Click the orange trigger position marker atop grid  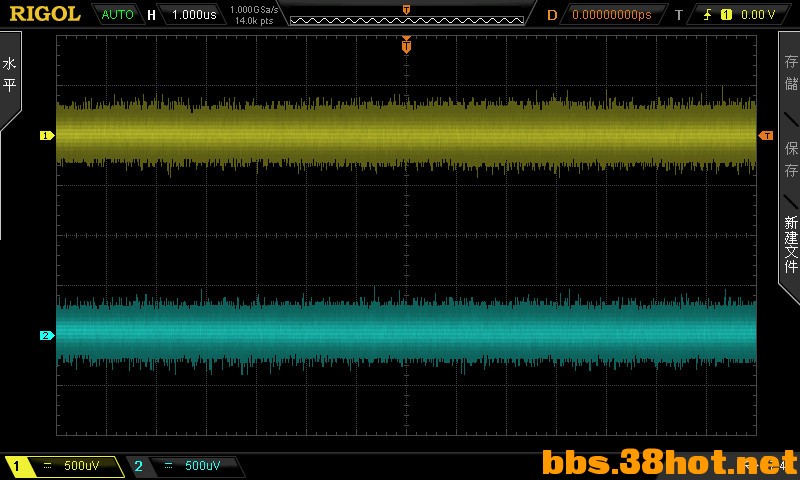coord(406,45)
